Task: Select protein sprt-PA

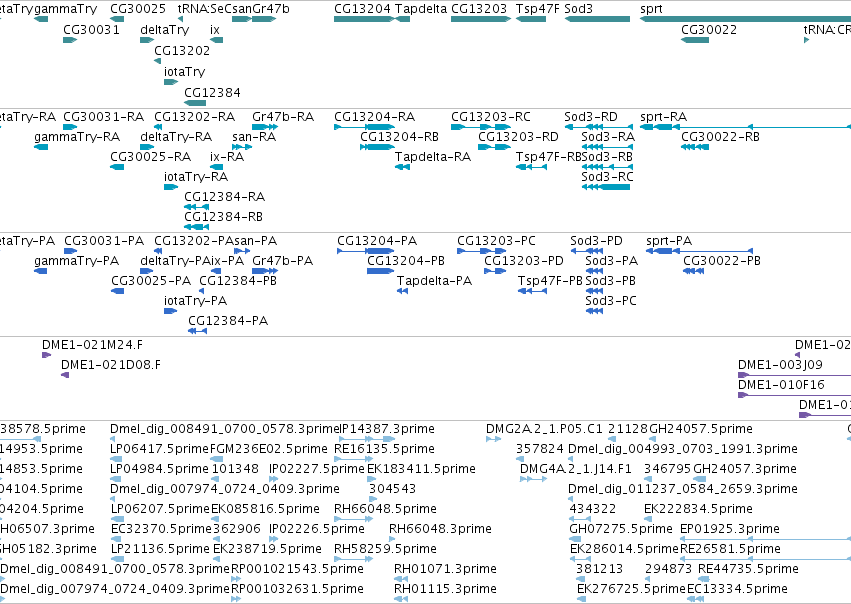Action: [x=669, y=241]
